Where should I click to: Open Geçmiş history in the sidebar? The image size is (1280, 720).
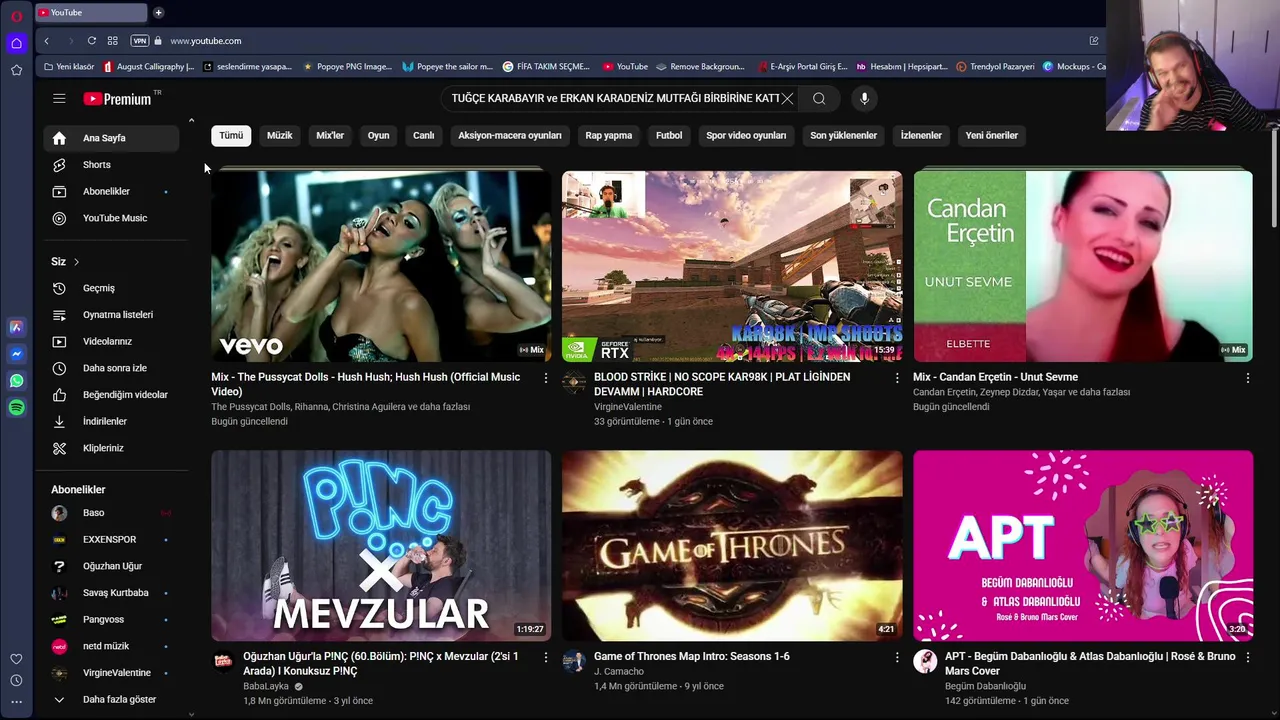111,288
